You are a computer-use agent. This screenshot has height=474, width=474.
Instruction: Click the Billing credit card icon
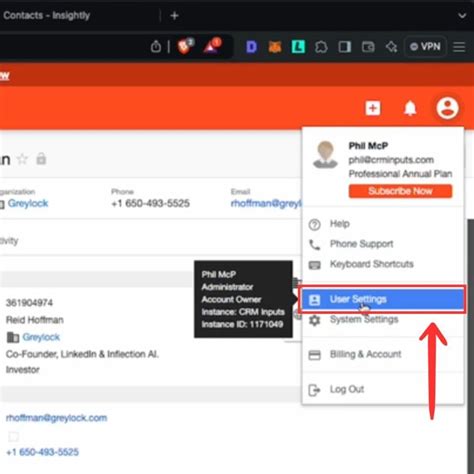(314, 355)
